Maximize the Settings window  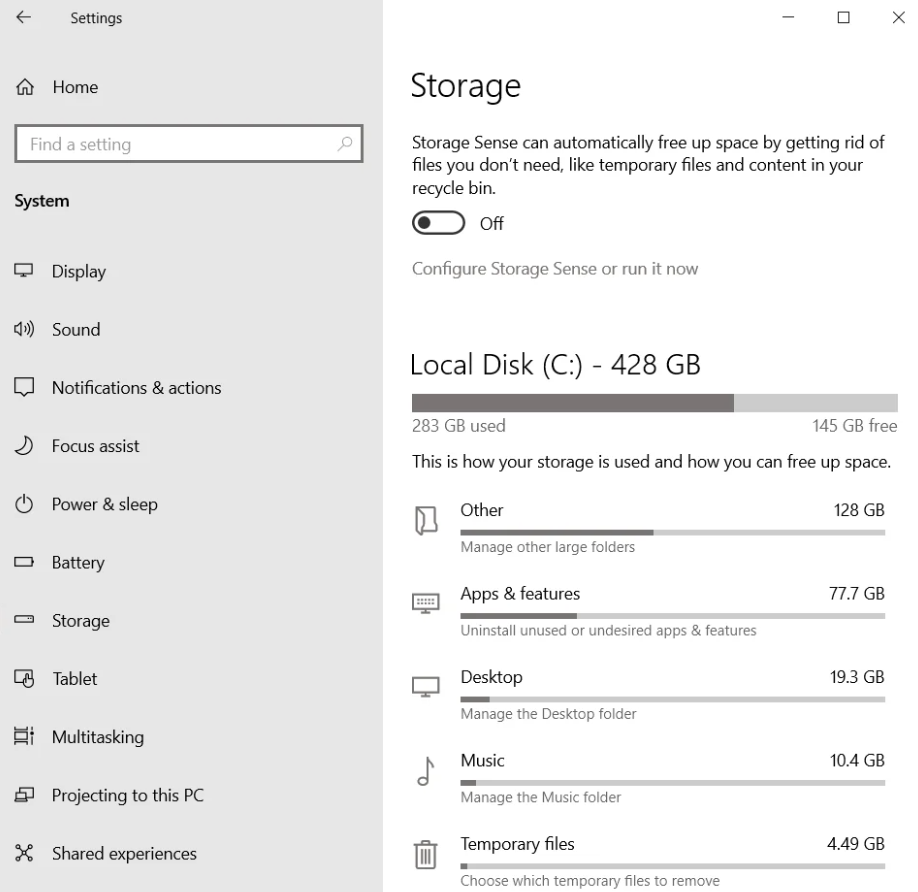point(843,18)
